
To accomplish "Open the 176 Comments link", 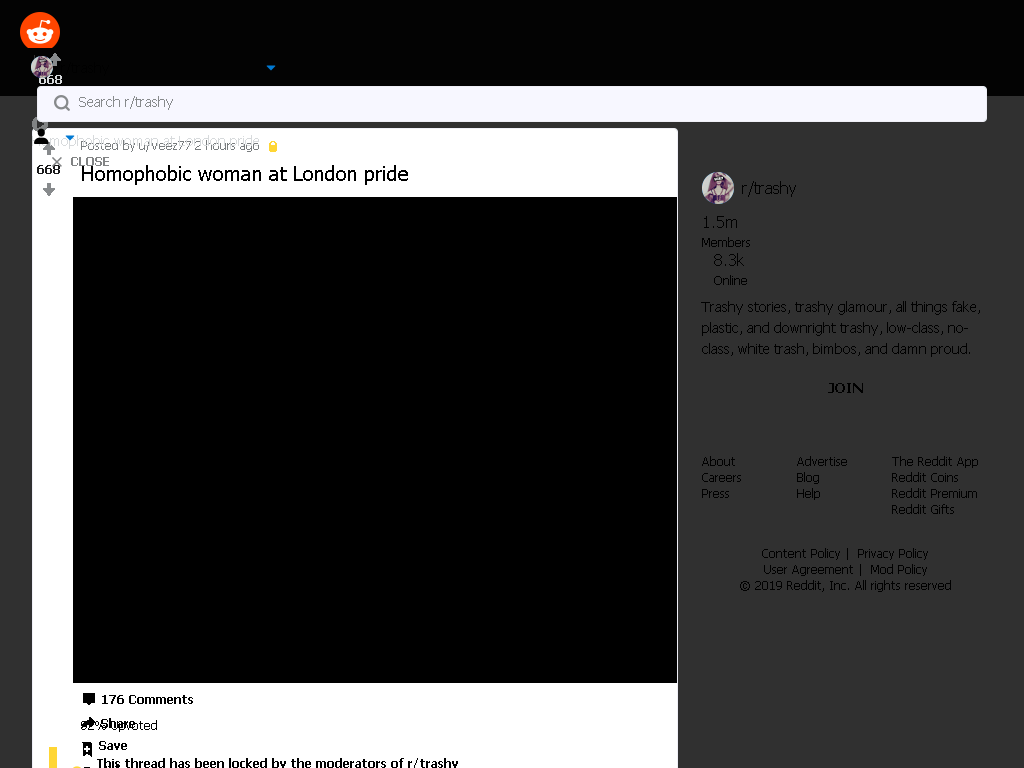I will [x=147, y=699].
